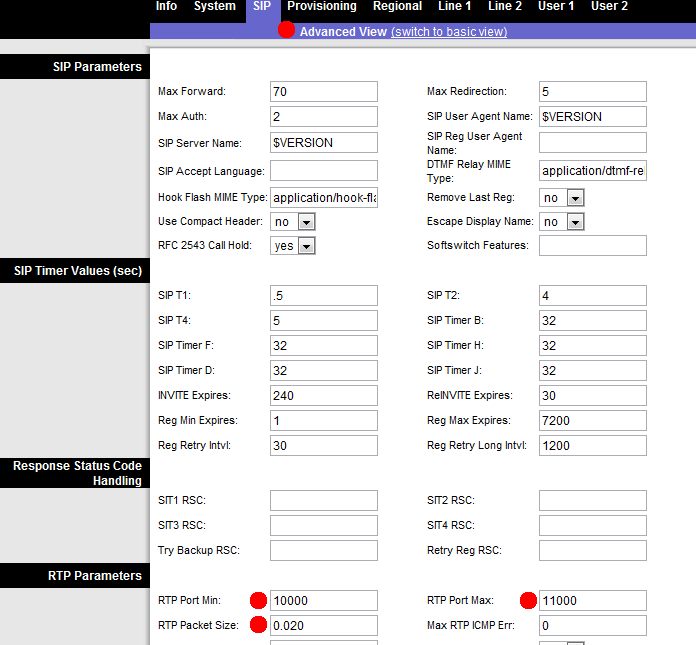Select the User 2 tab
The height and width of the screenshot is (645, 696).
[609, 6]
